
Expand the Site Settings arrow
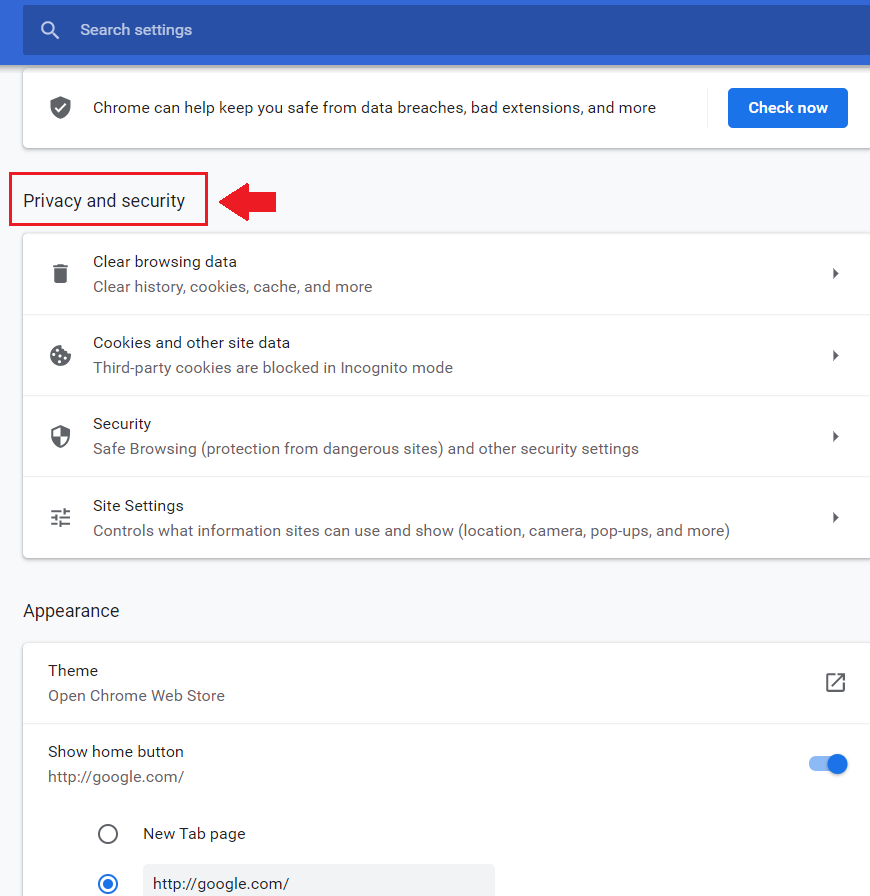[836, 518]
